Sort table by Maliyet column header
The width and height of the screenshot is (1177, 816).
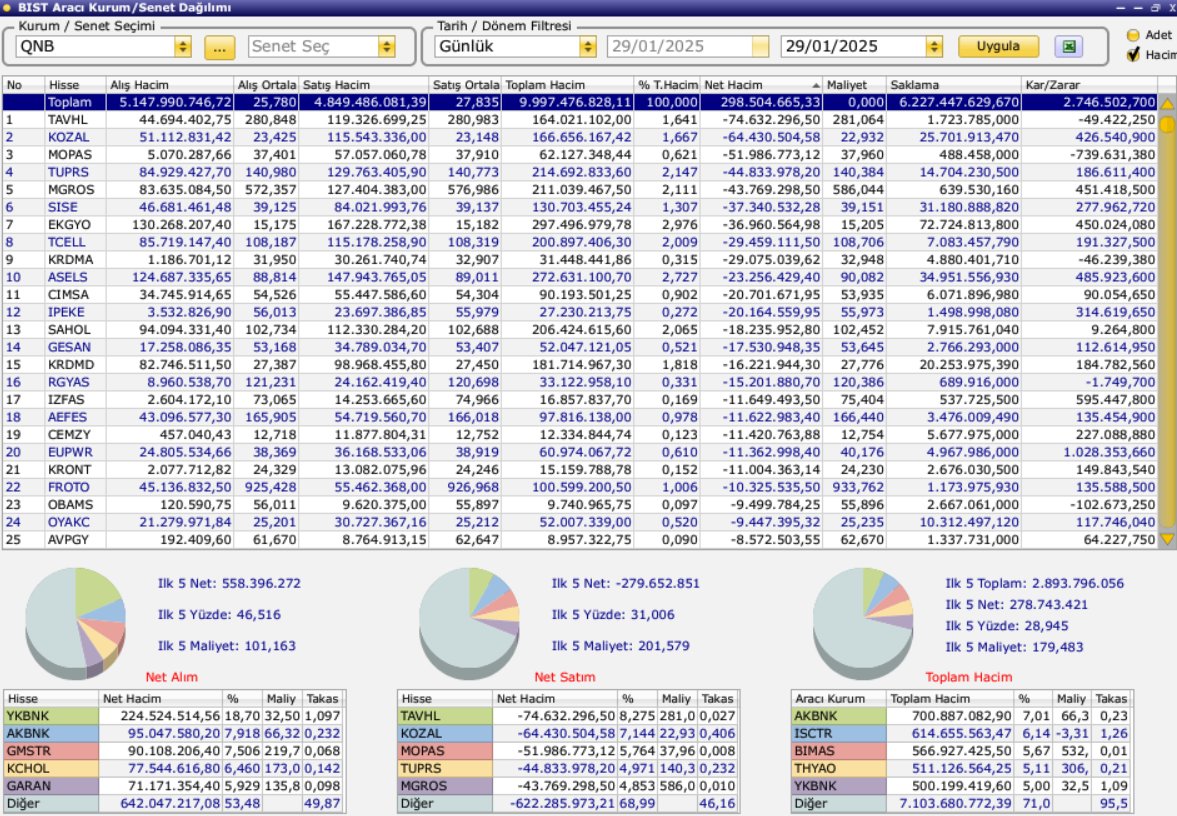pos(854,85)
